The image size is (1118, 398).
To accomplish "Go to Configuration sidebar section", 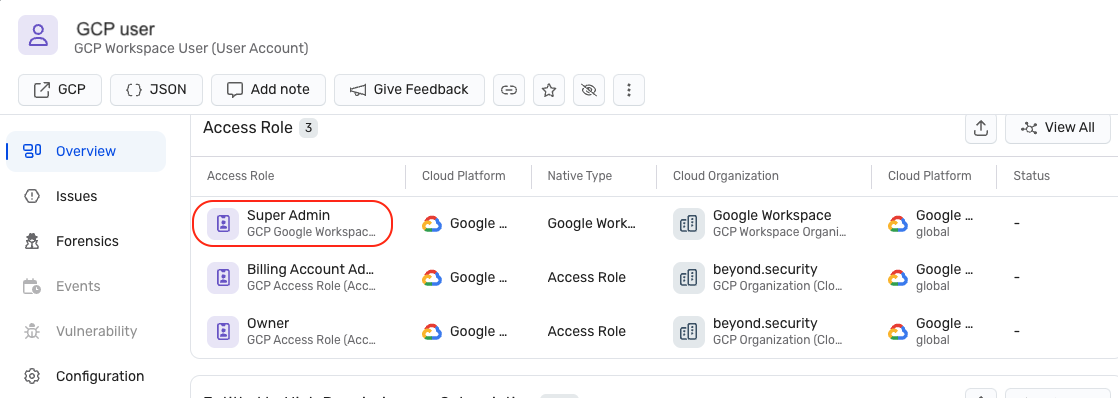I will pyautogui.click(x=100, y=376).
